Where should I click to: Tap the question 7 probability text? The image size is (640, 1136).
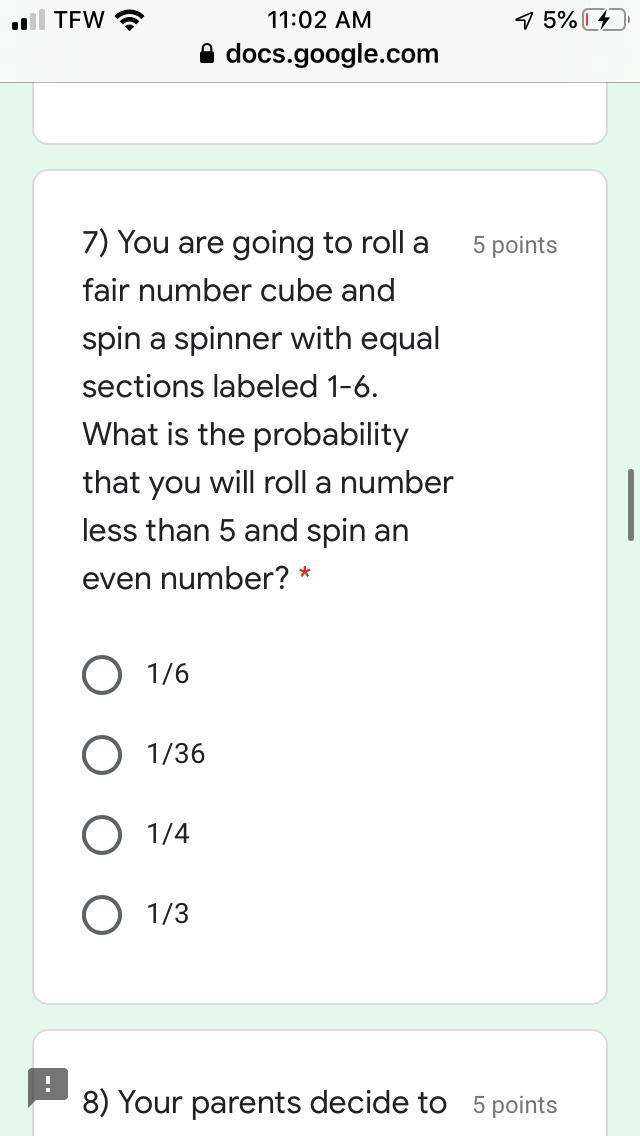click(x=266, y=410)
